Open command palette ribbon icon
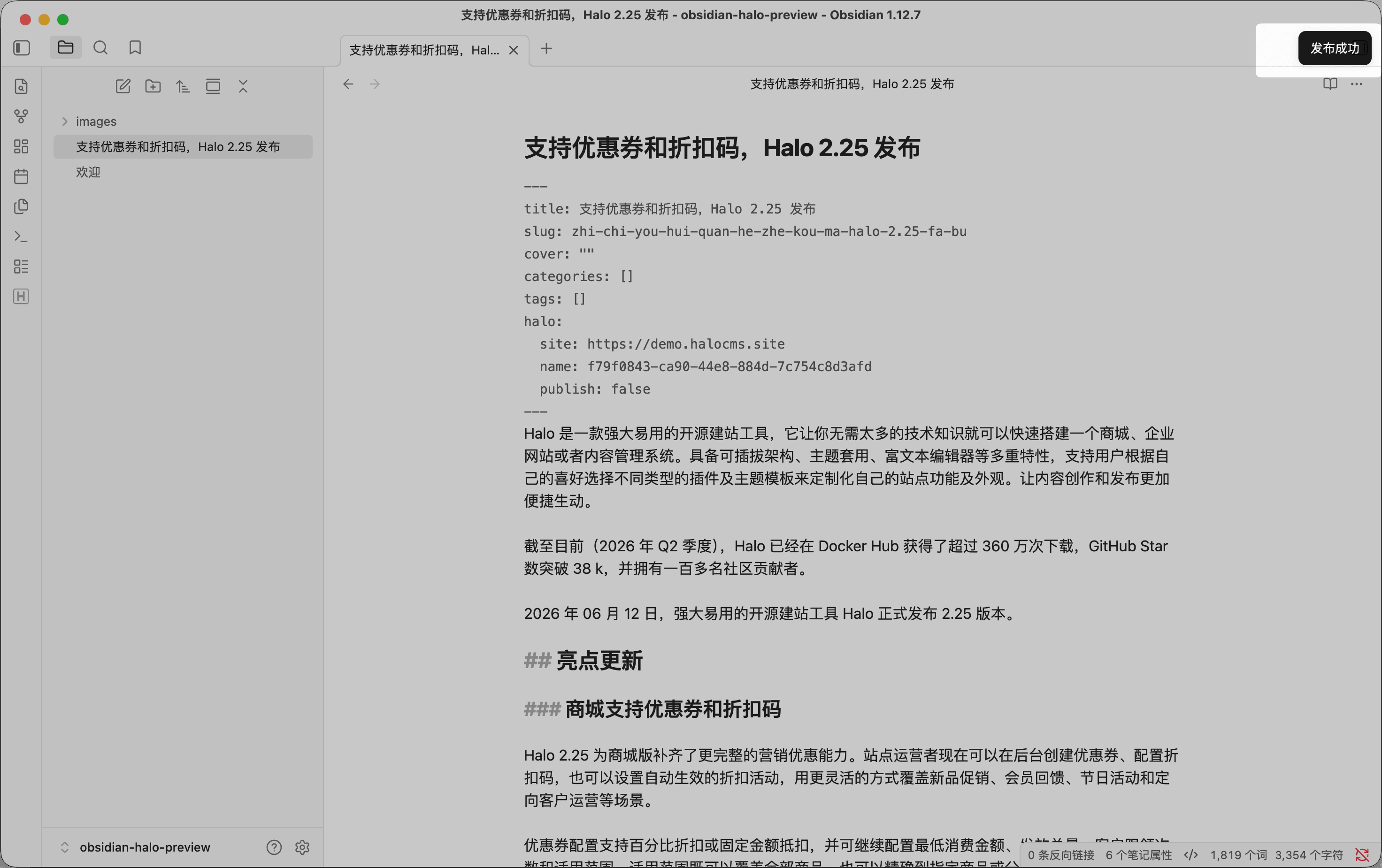 tap(21, 236)
